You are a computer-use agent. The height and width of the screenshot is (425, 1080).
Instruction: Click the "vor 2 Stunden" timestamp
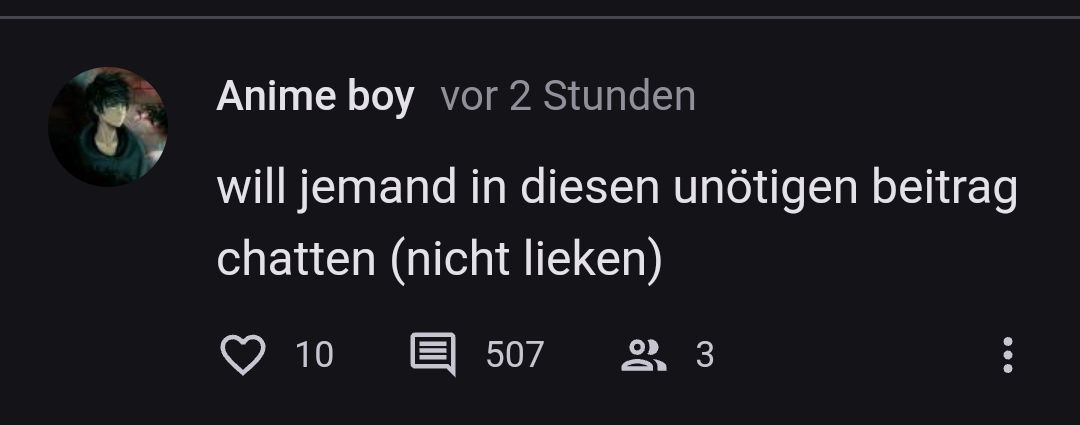pos(568,96)
